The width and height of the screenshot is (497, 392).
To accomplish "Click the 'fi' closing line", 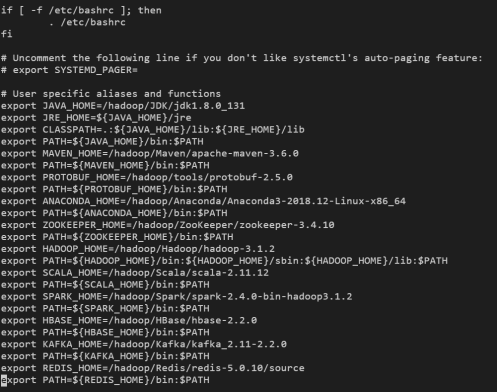I will pos(7,34).
